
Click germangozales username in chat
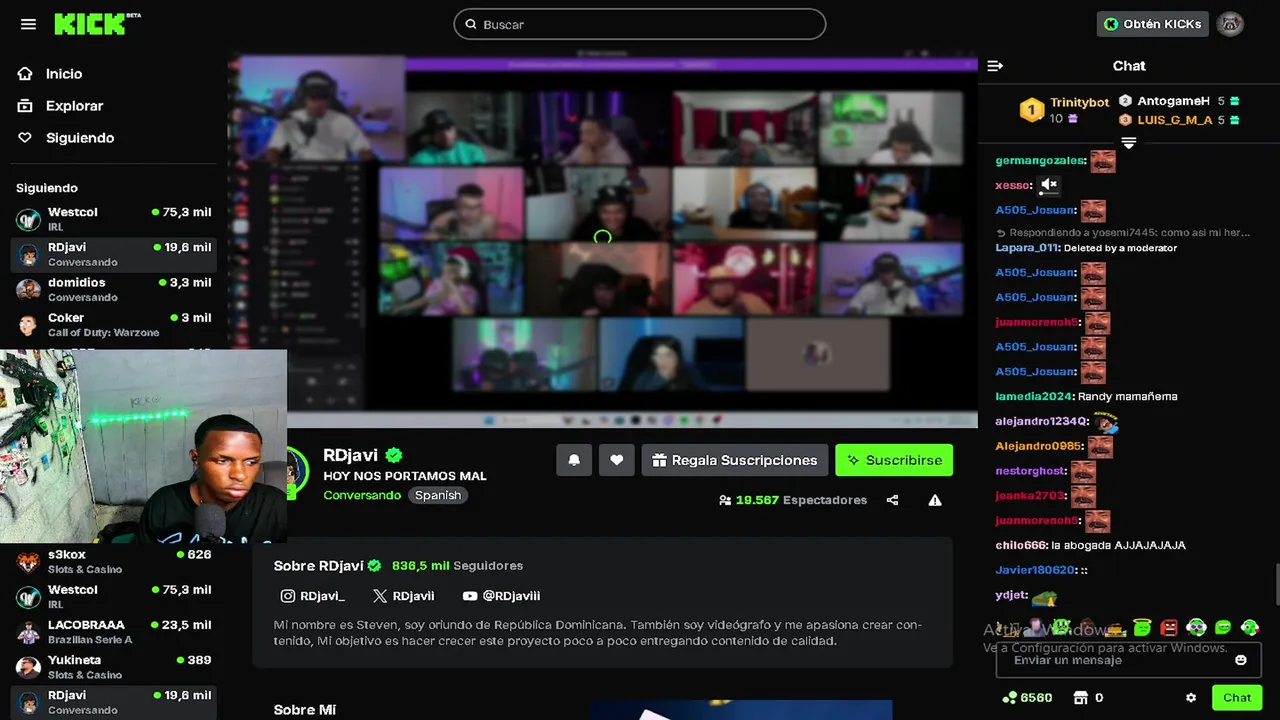click(x=1041, y=161)
